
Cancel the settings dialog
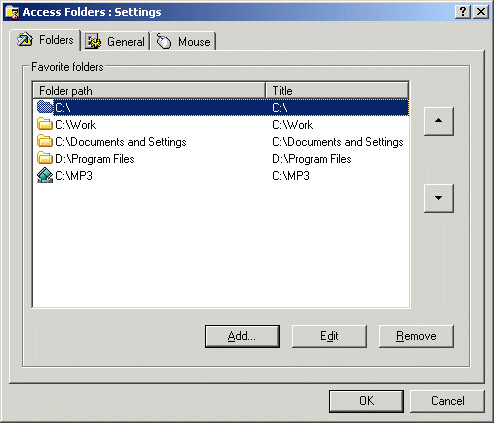point(447,401)
